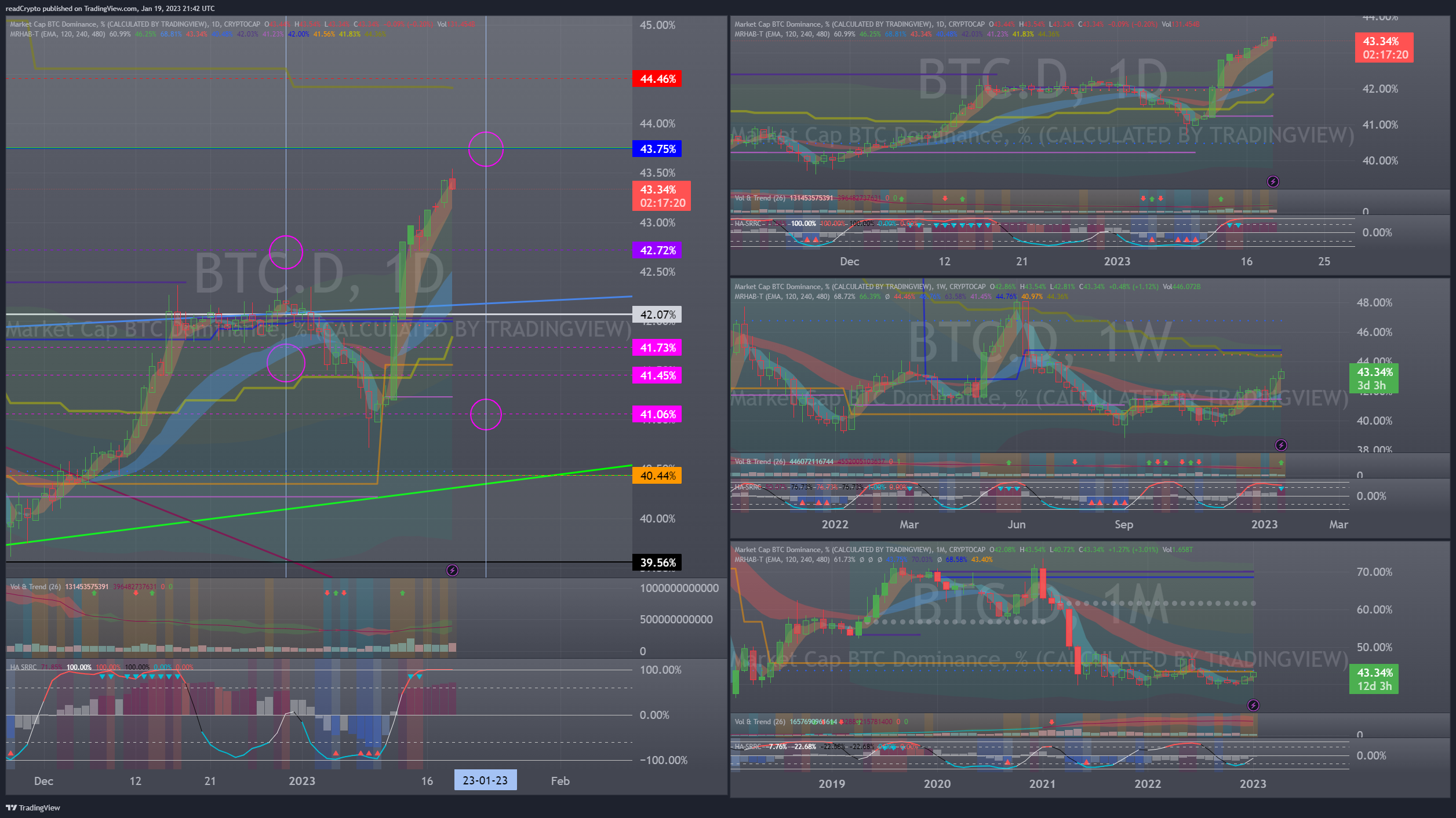
Task: Click the 25 date label on small 1D chart
Action: [x=1324, y=261]
